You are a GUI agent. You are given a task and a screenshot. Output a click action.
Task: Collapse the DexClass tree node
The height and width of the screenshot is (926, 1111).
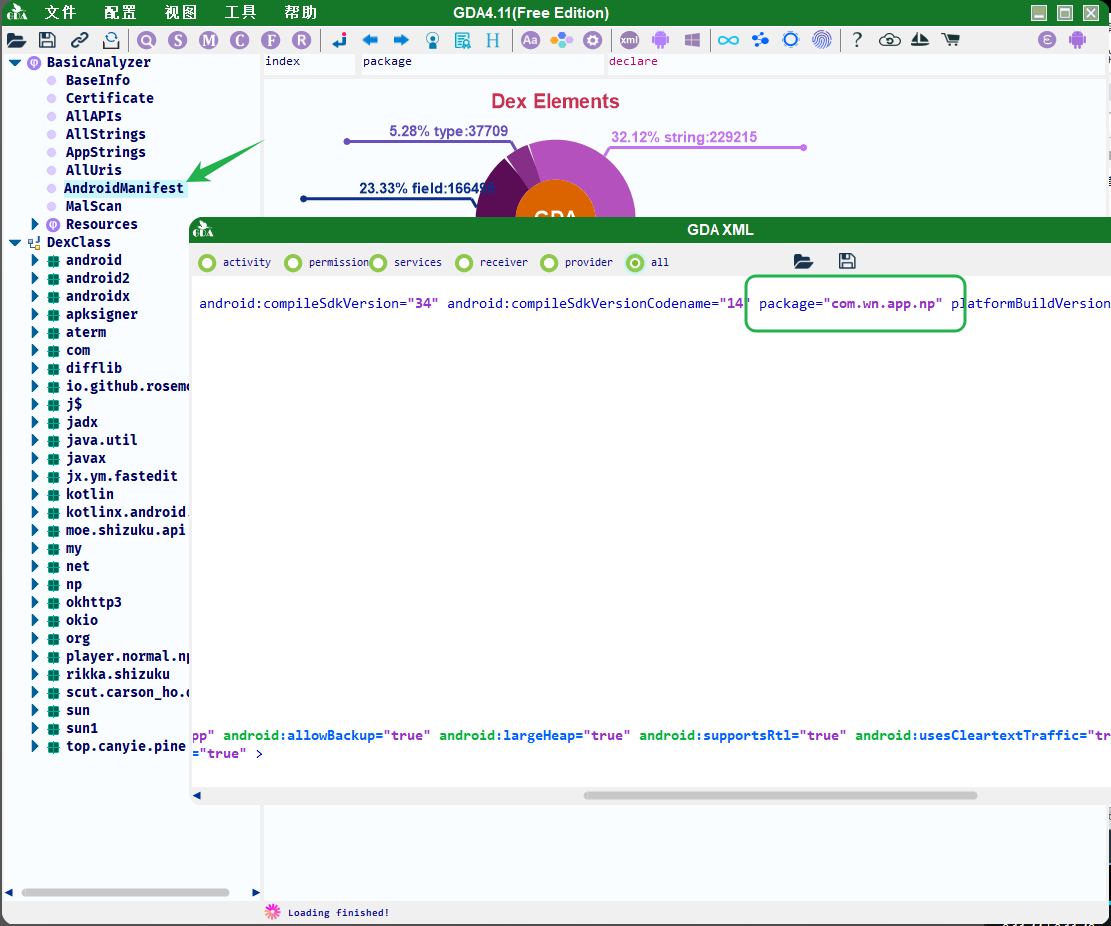15,242
